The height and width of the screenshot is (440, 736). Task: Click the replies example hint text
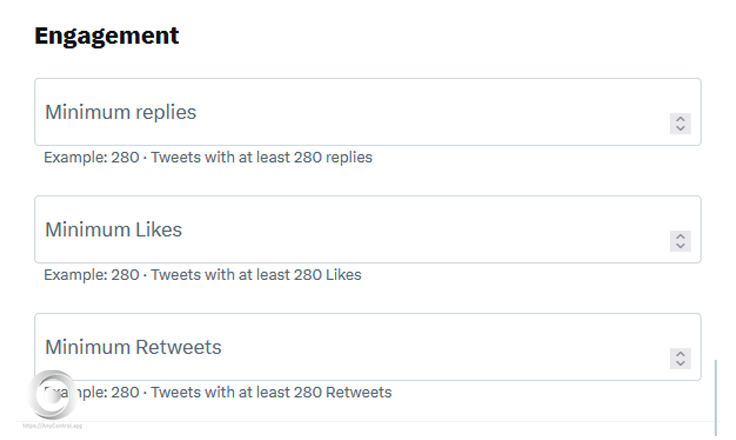pos(208,157)
